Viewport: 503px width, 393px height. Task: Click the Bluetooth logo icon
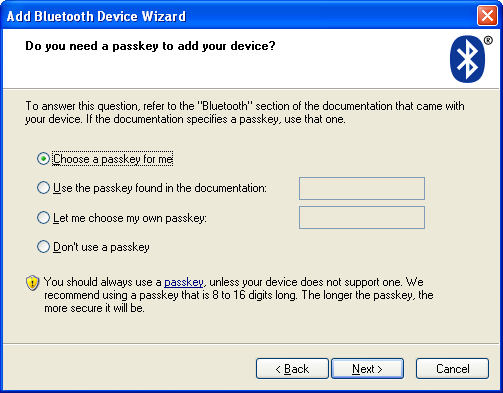(x=467, y=59)
